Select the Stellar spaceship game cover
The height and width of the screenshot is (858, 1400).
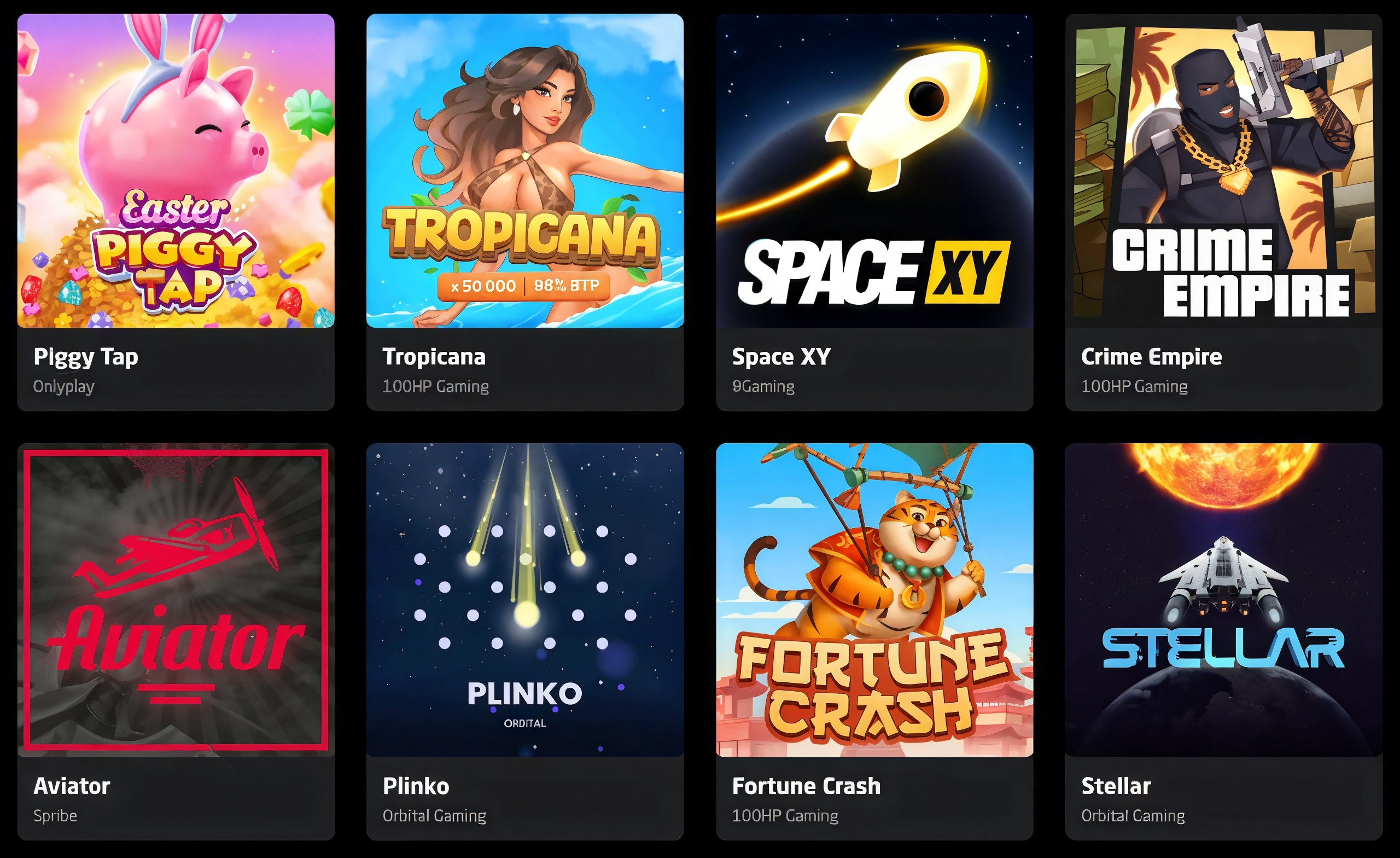click(x=1224, y=600)
